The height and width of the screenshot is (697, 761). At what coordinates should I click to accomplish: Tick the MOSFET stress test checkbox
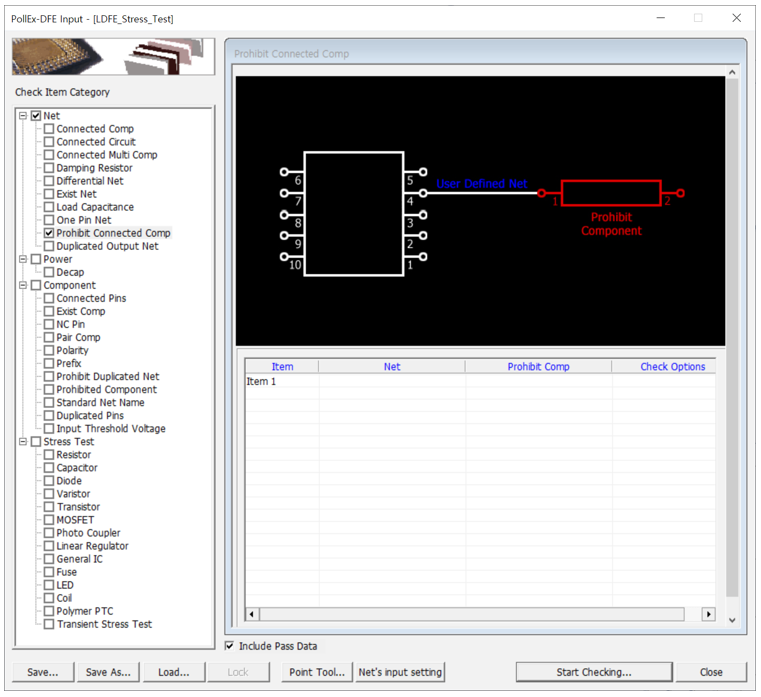[49, 520]
